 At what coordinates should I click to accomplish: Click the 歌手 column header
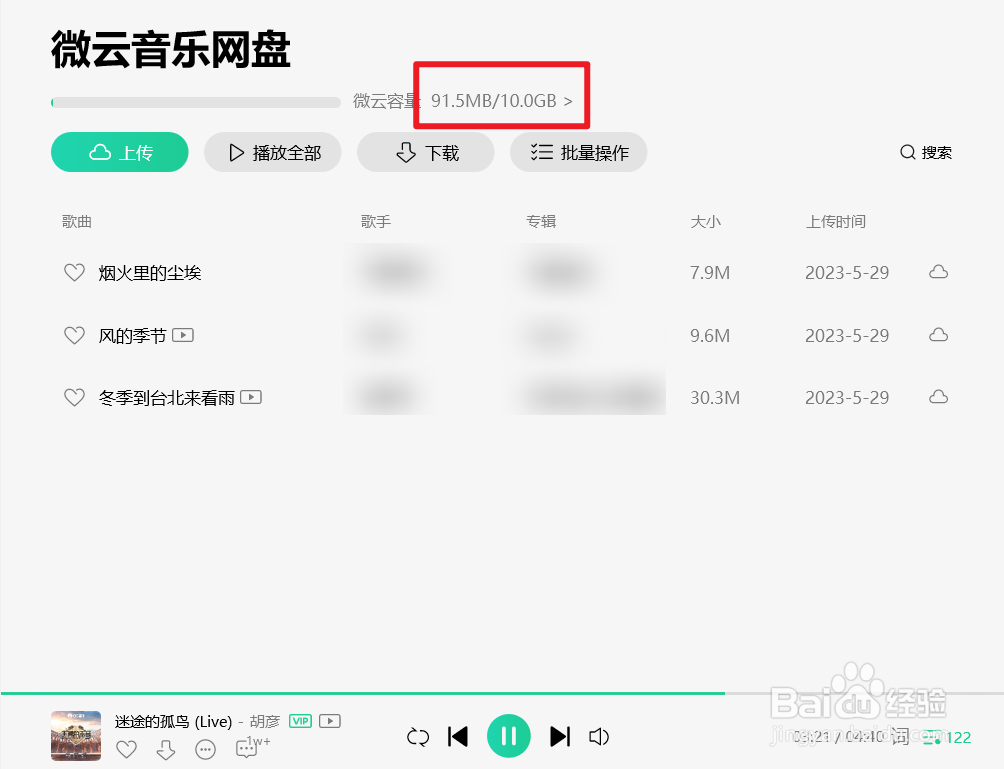(x=376, y=222)
